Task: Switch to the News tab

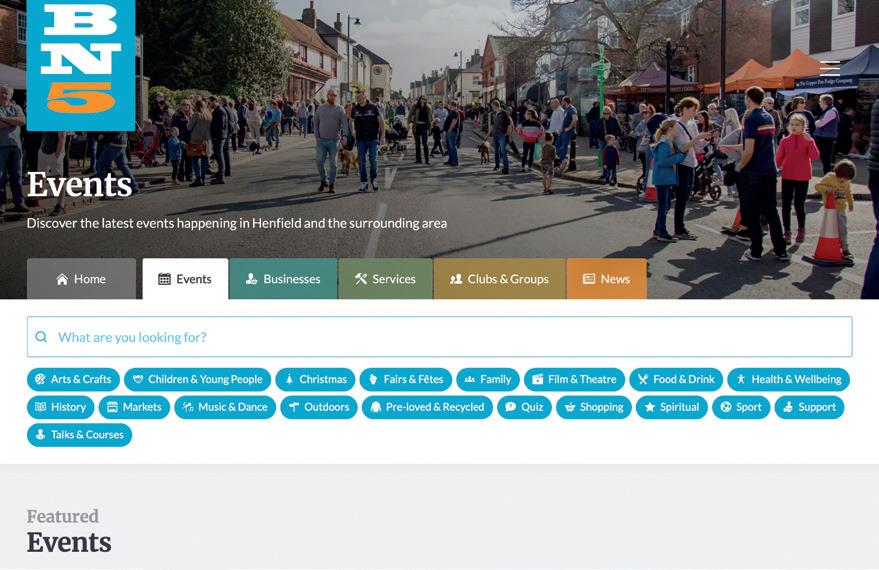Action: point(607,279)
